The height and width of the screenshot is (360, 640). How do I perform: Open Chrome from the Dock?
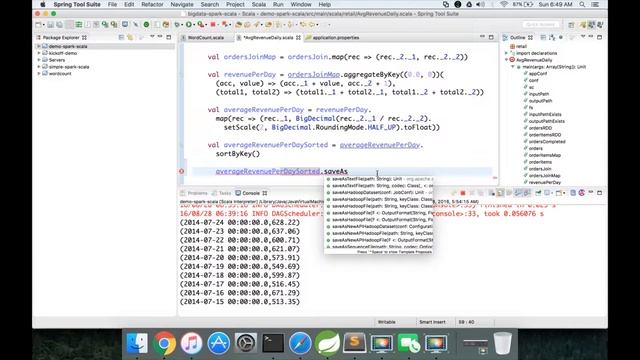pos(164,343)
